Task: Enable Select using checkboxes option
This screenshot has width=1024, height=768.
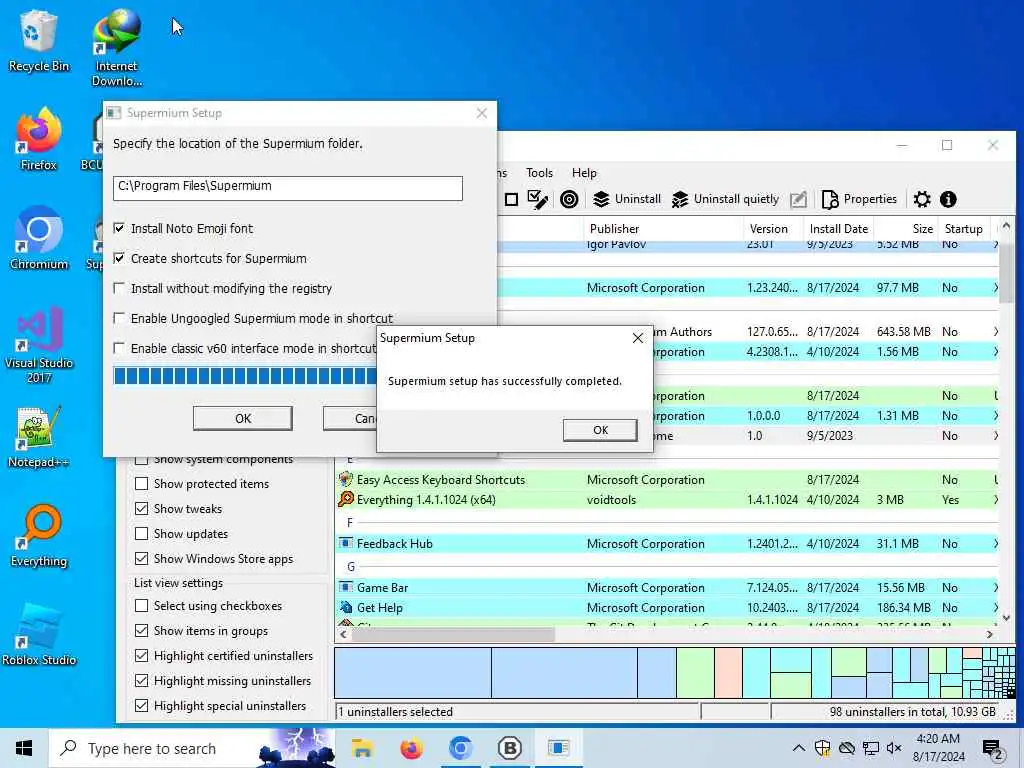Action: [141, 605]
